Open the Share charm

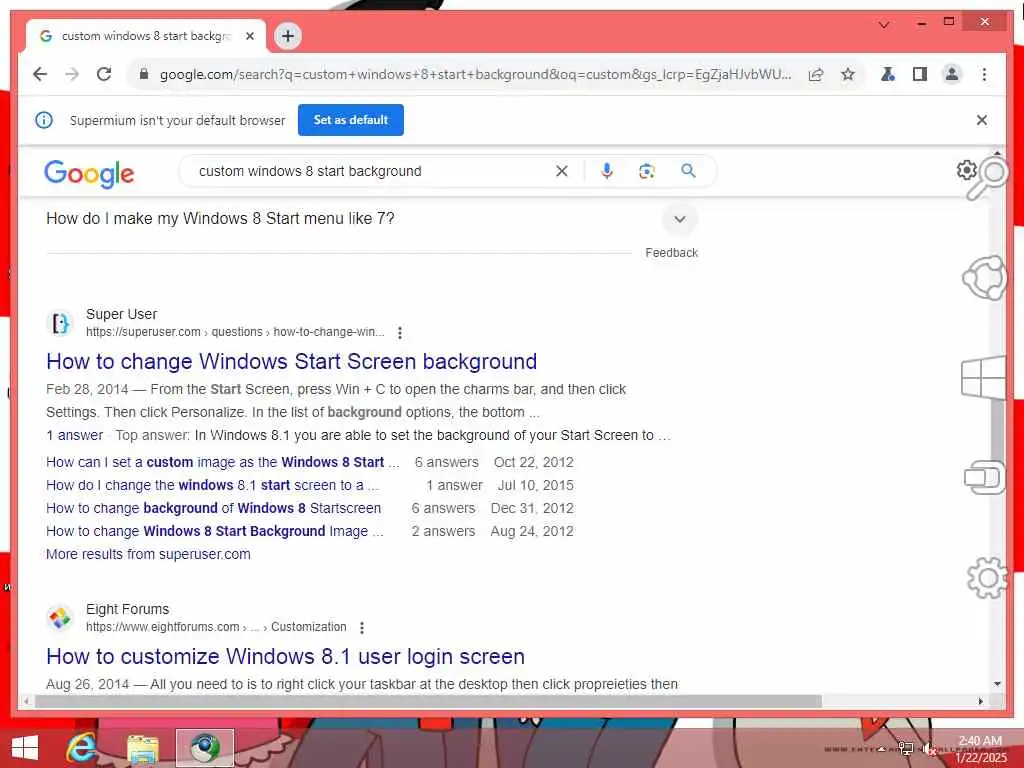[x=985, y=278]
